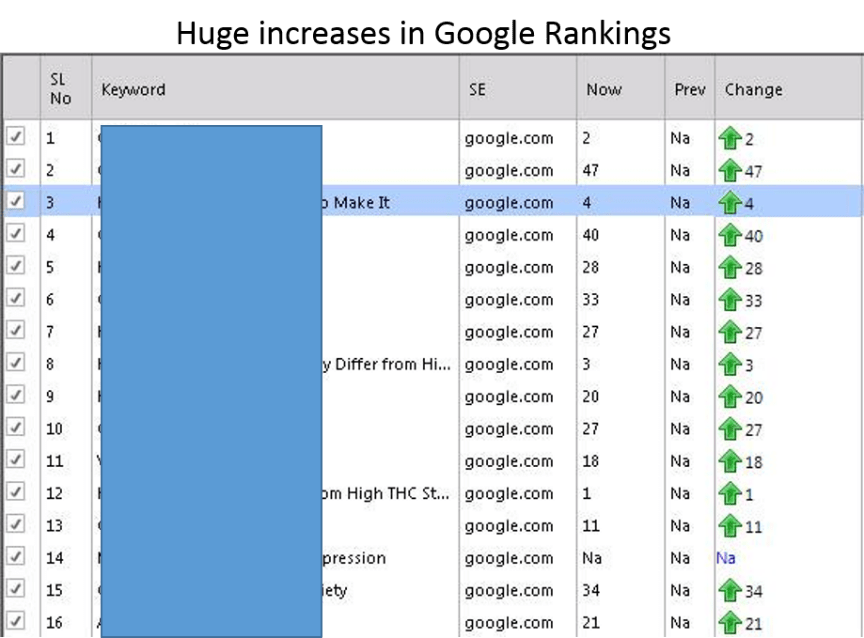Screen dimensions: 864x638
Task: Sort by the Prev column header
Action: [689, 87]
